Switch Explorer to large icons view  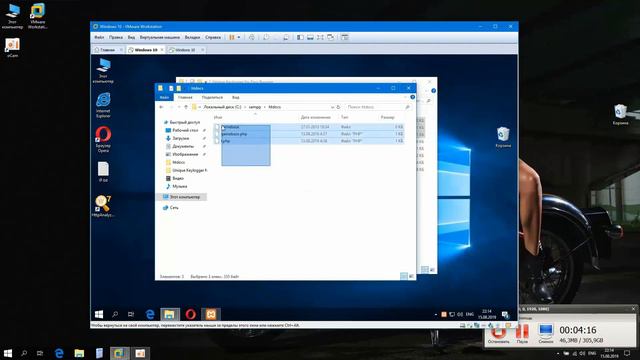coord(411,276)
